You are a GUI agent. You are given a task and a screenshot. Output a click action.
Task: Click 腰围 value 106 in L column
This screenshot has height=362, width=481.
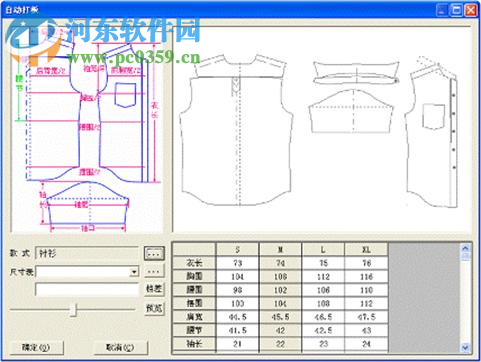click(x=323, y=290)
